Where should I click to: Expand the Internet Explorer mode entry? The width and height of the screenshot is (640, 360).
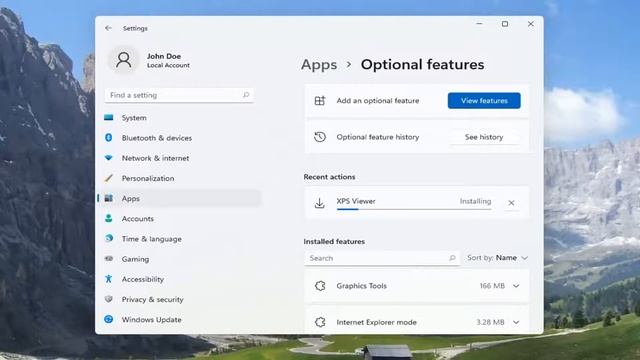[516, 322]
